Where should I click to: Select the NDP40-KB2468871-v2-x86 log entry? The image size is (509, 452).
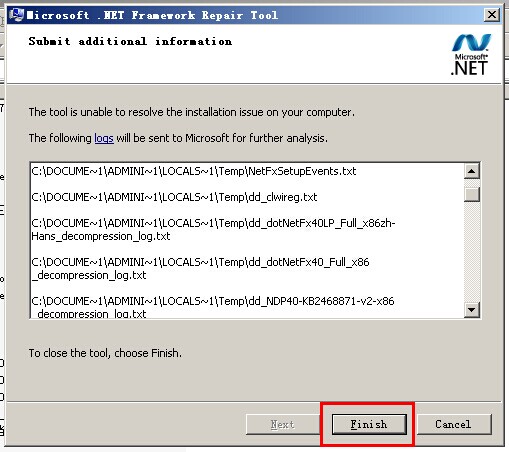[x=213, y=307]
